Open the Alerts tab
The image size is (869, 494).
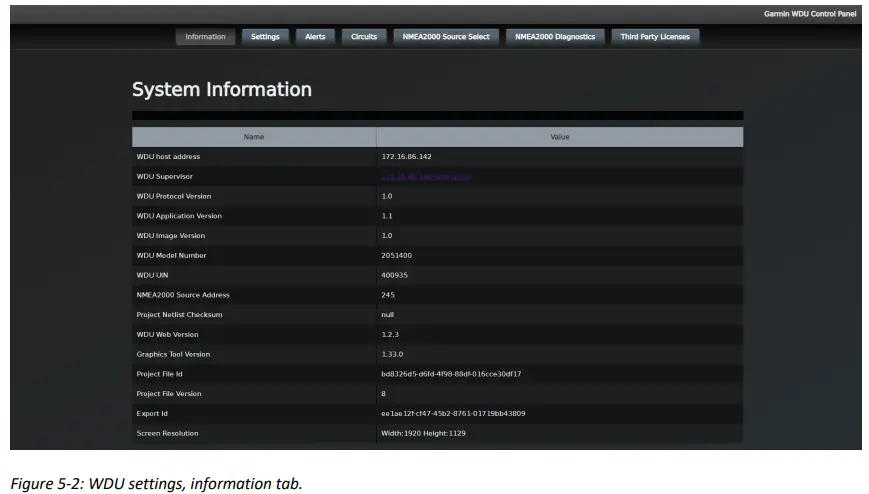pos(315,37)
